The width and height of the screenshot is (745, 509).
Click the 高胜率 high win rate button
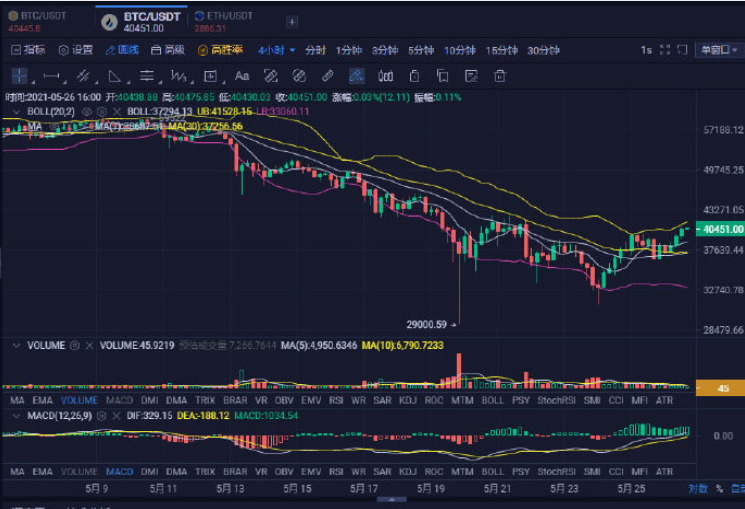(x=220, y=50)
